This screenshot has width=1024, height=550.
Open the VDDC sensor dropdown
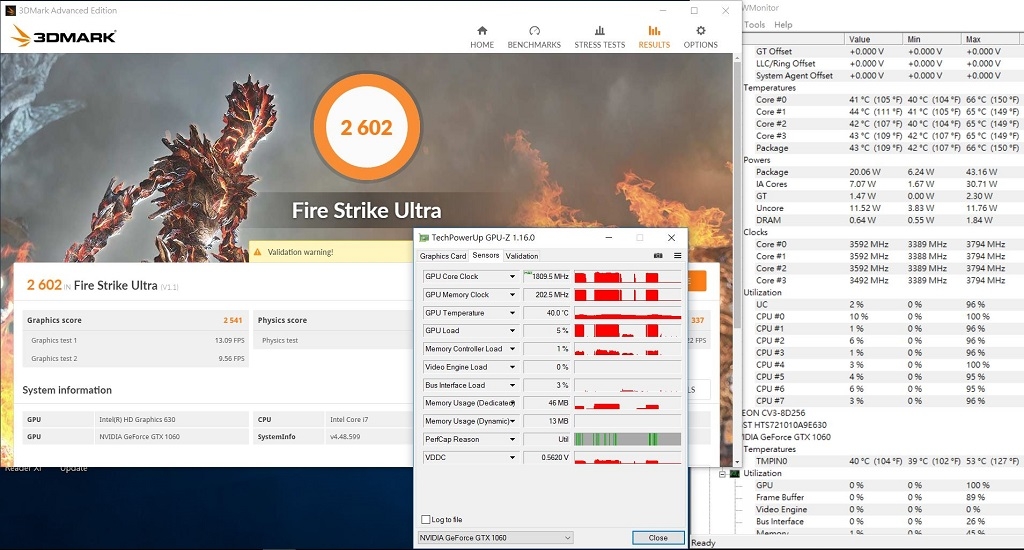(x=513, y=458)
